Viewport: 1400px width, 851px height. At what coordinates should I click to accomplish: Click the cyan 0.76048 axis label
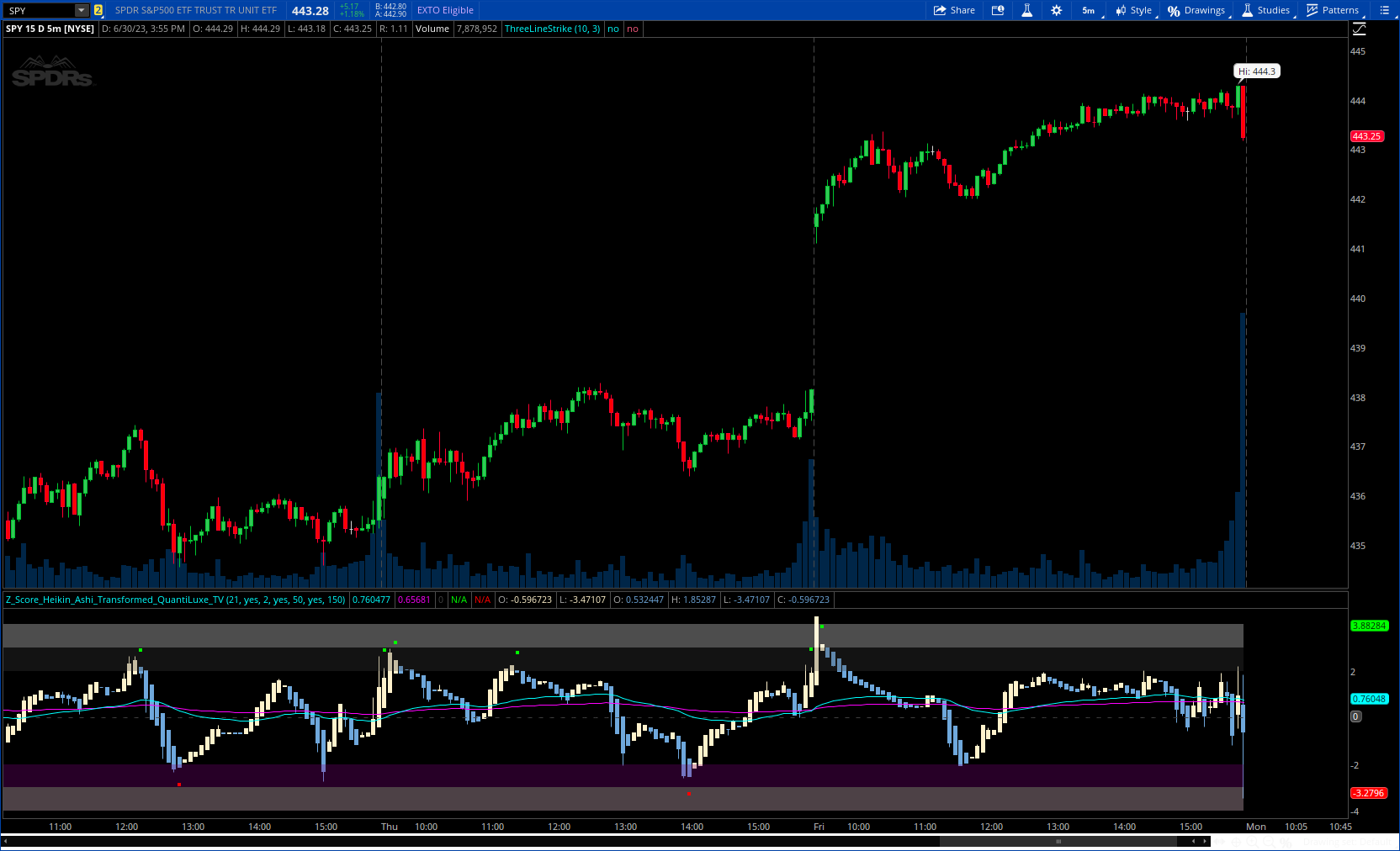(x=1369, y=699)
